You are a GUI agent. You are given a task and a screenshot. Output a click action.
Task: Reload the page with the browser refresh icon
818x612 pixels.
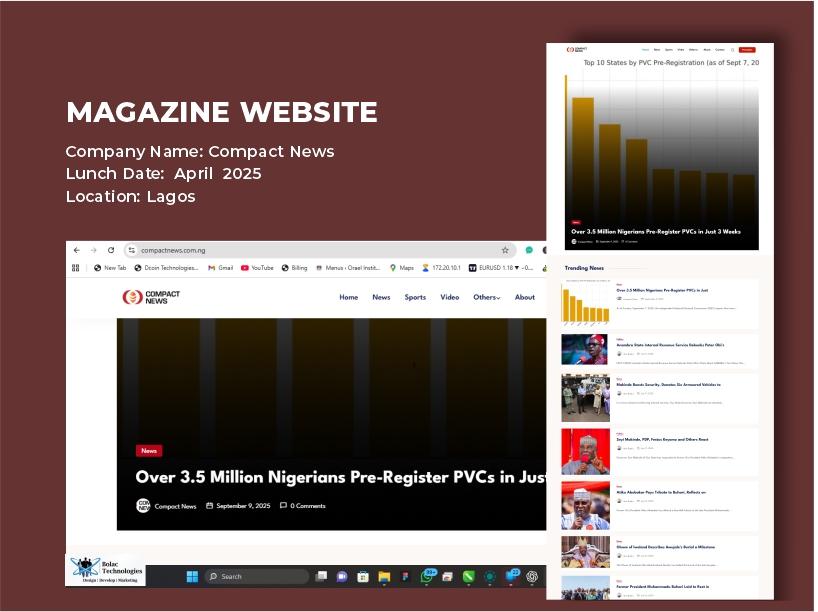111,250
